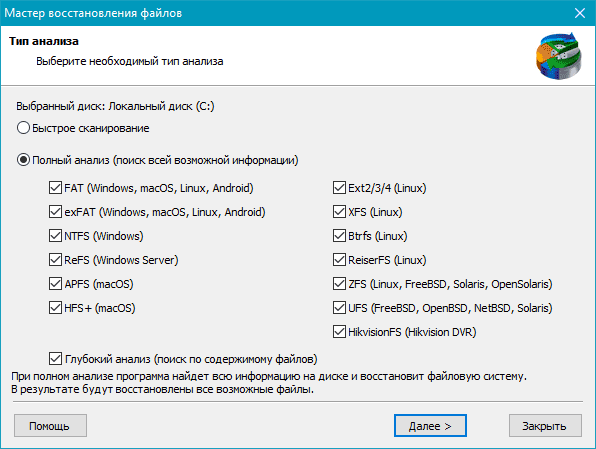Click the recovery wizard disk logo icon

[559, 56]
